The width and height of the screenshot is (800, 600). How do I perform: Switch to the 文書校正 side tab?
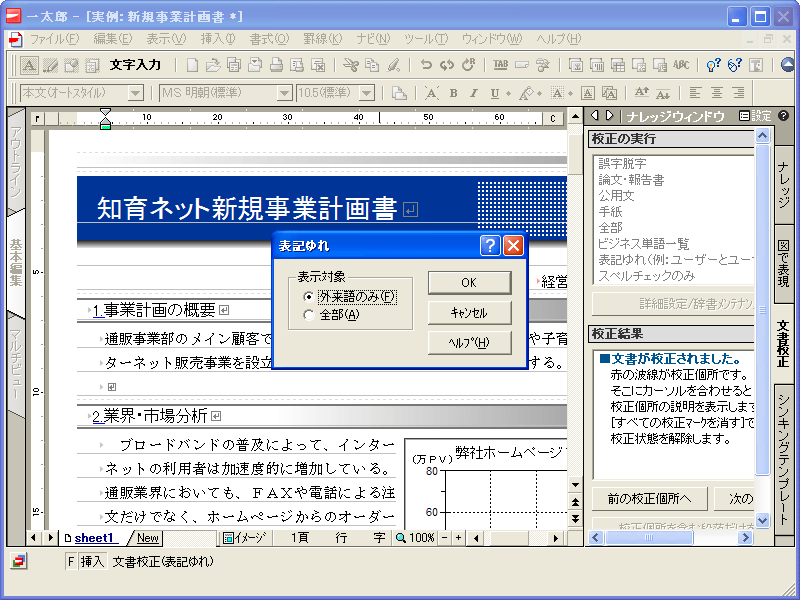784,342
